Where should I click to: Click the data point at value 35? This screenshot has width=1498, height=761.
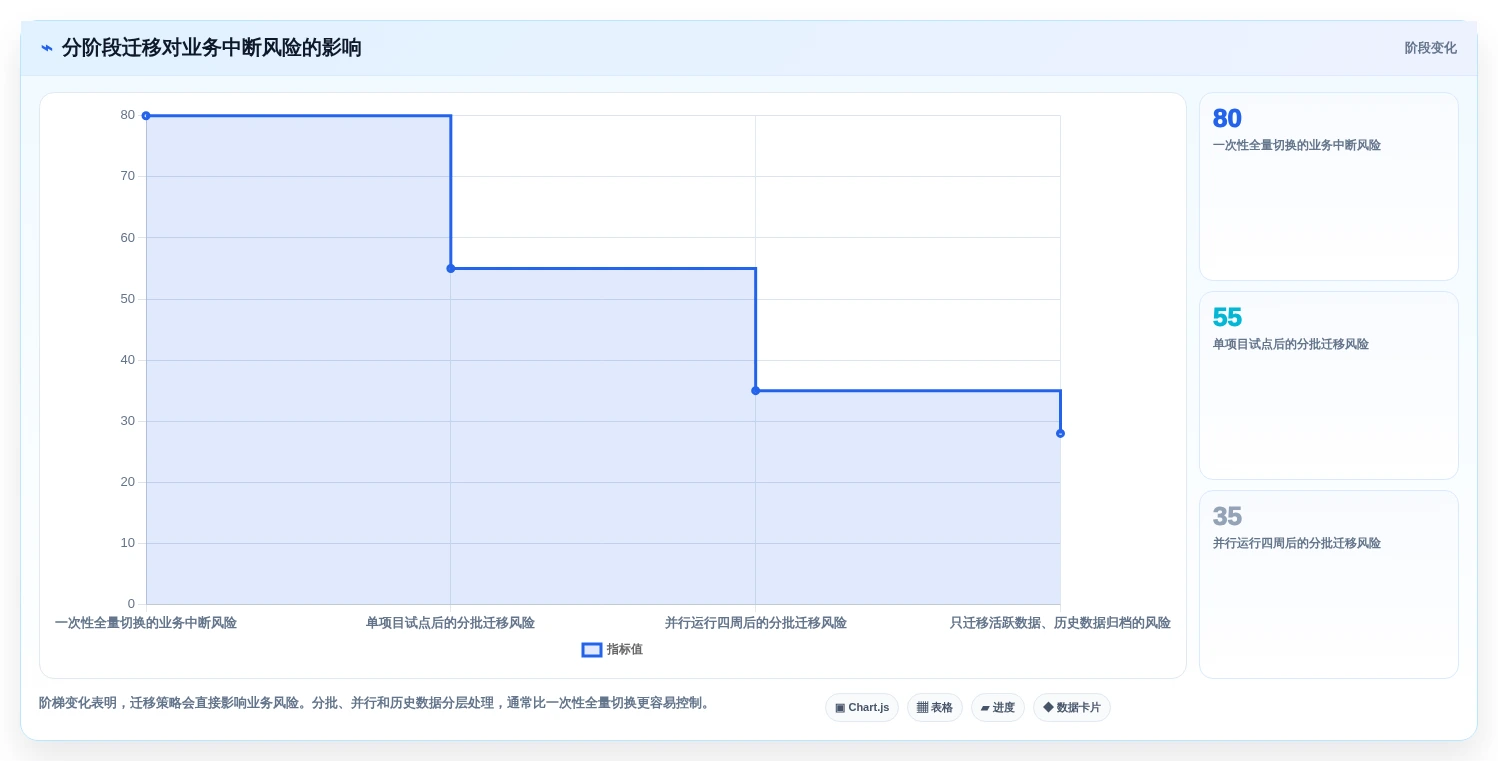coord(756,391)
